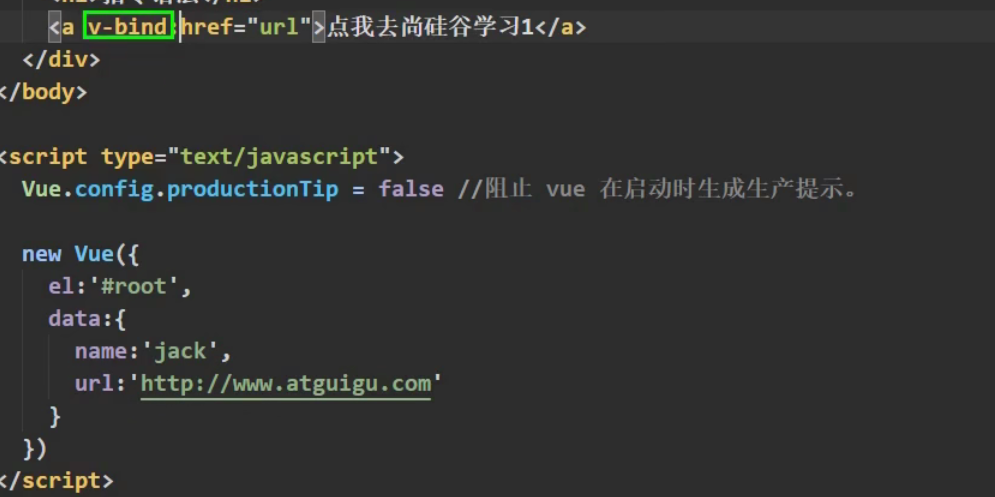995x497 pixels.
Task: Click the url property key in data
Action: click(94, 383)
